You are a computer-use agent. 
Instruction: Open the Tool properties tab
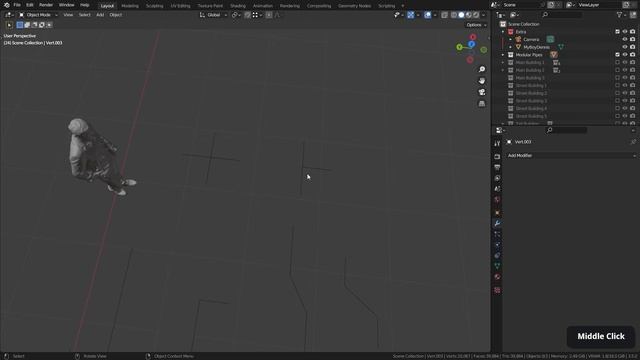click(x=497, y=144)
